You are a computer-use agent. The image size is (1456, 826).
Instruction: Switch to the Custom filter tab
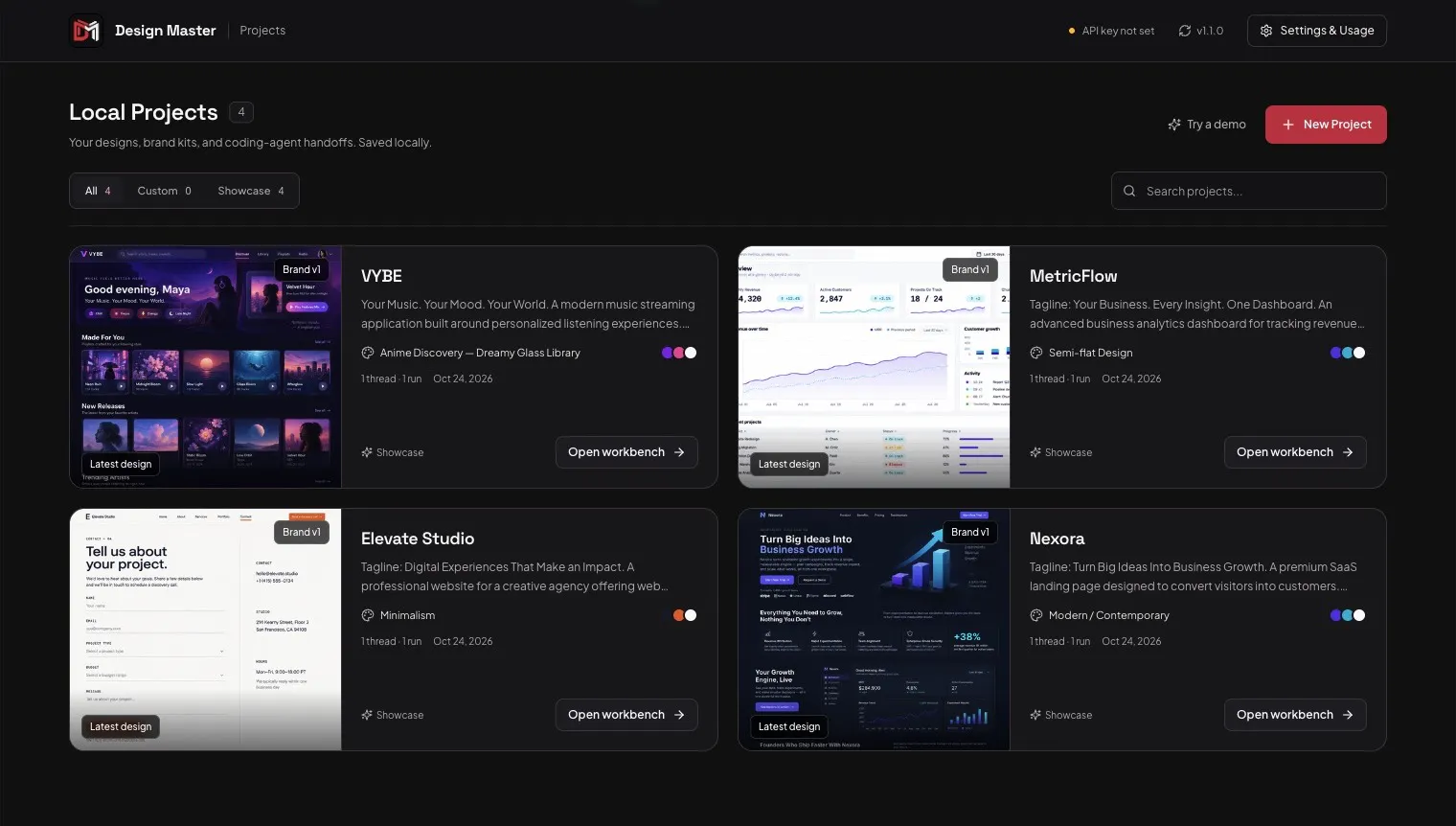(x=164, y=191)
